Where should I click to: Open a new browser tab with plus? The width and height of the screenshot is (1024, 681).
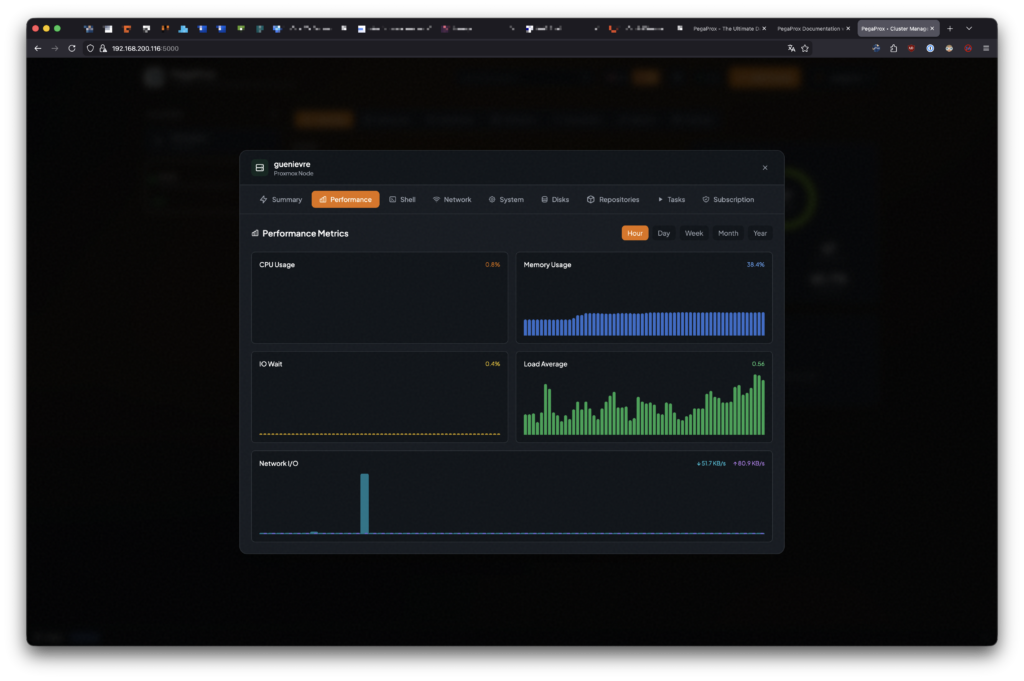click(x=950, y=28)
